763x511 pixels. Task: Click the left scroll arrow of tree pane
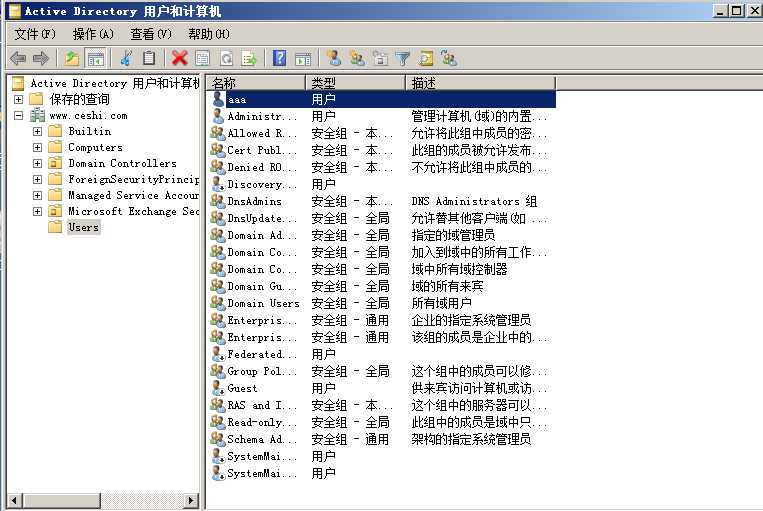click(15, 500)
